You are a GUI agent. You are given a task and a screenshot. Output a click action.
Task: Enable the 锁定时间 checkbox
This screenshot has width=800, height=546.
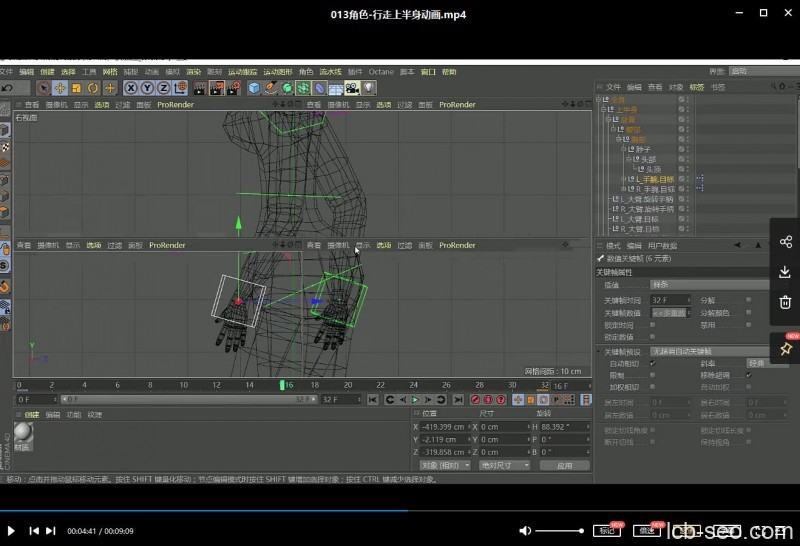653,324
